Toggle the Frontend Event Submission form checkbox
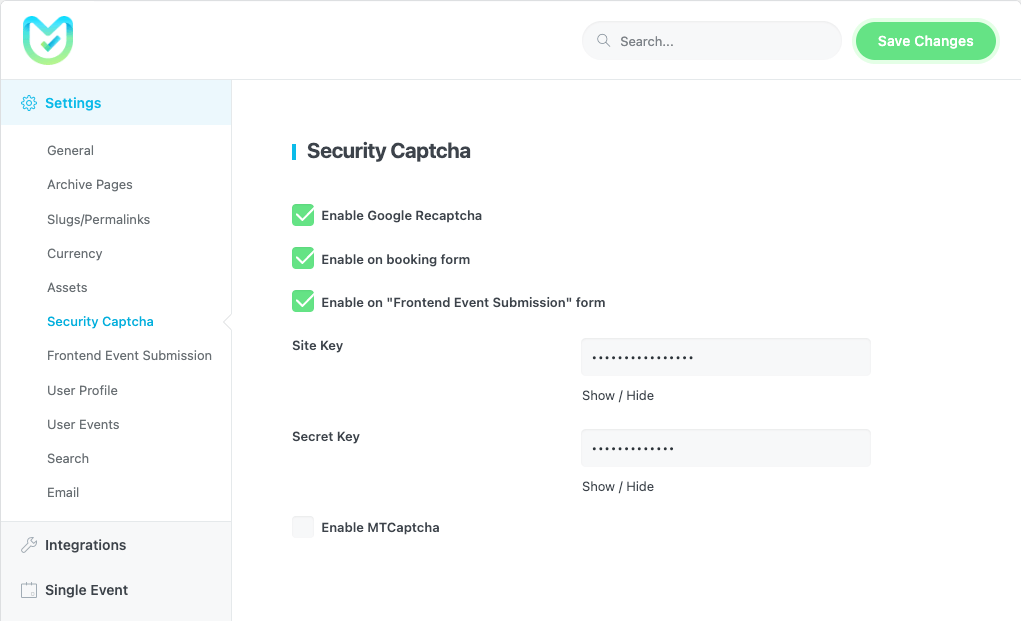1021x621 pixels. click(x=303, y=301)
